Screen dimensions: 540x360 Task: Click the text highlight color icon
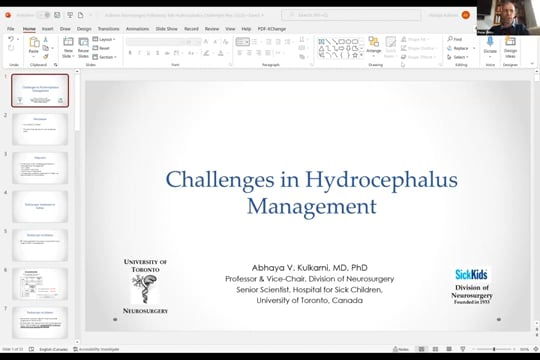(206, 53)
